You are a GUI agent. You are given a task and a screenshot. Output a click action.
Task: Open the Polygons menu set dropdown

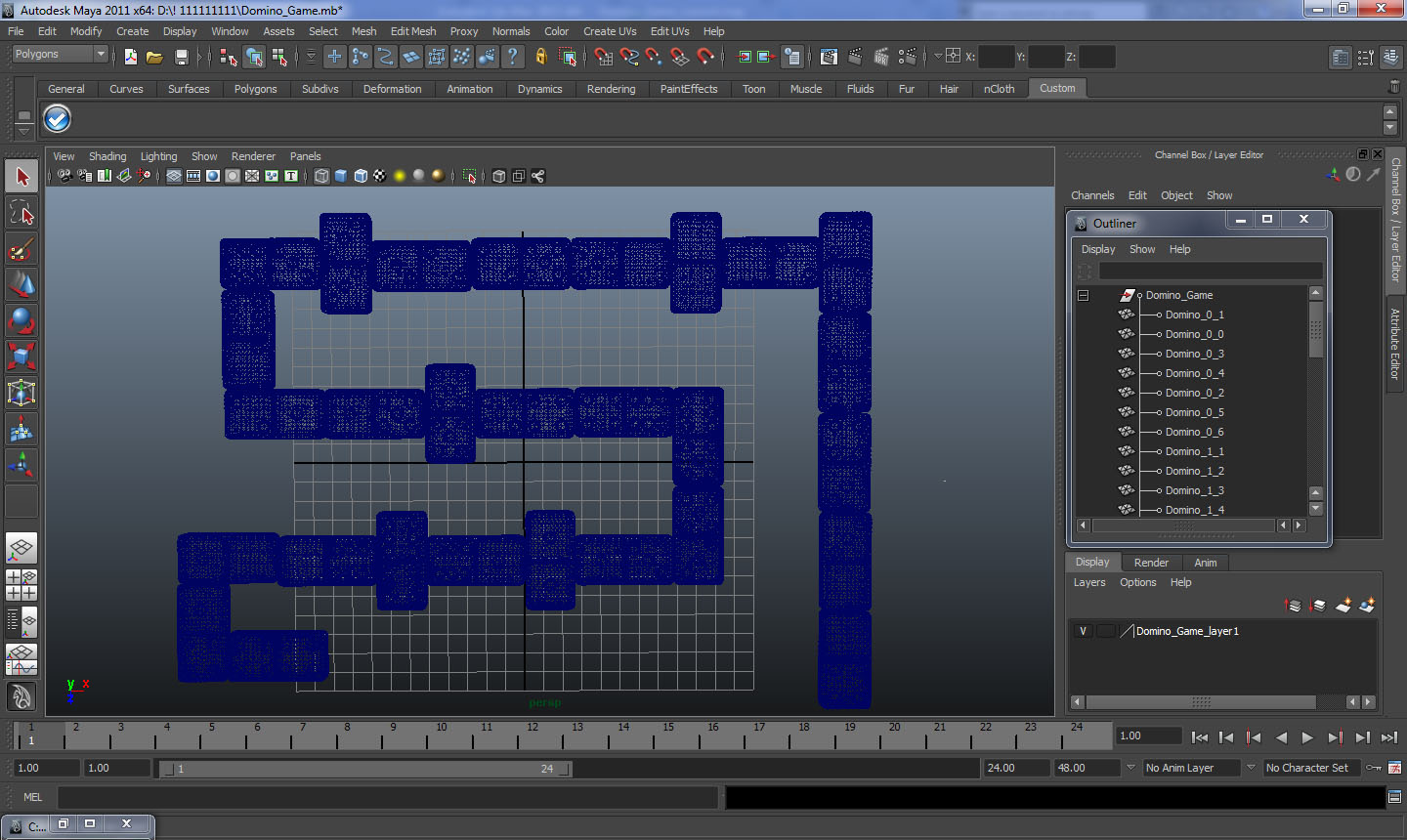[x=59, y=55]
